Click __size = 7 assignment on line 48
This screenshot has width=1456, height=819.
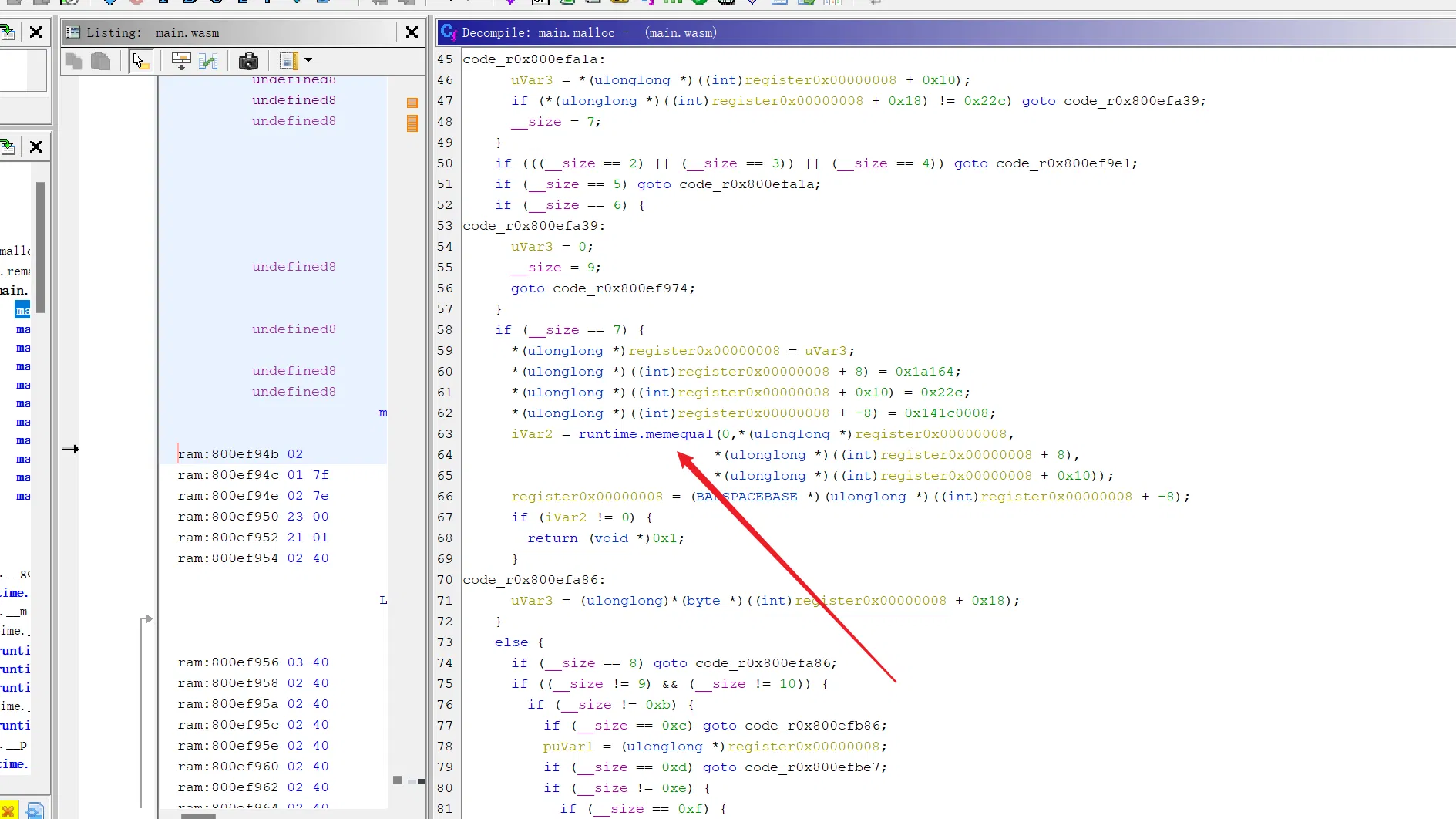pos(555,122)
